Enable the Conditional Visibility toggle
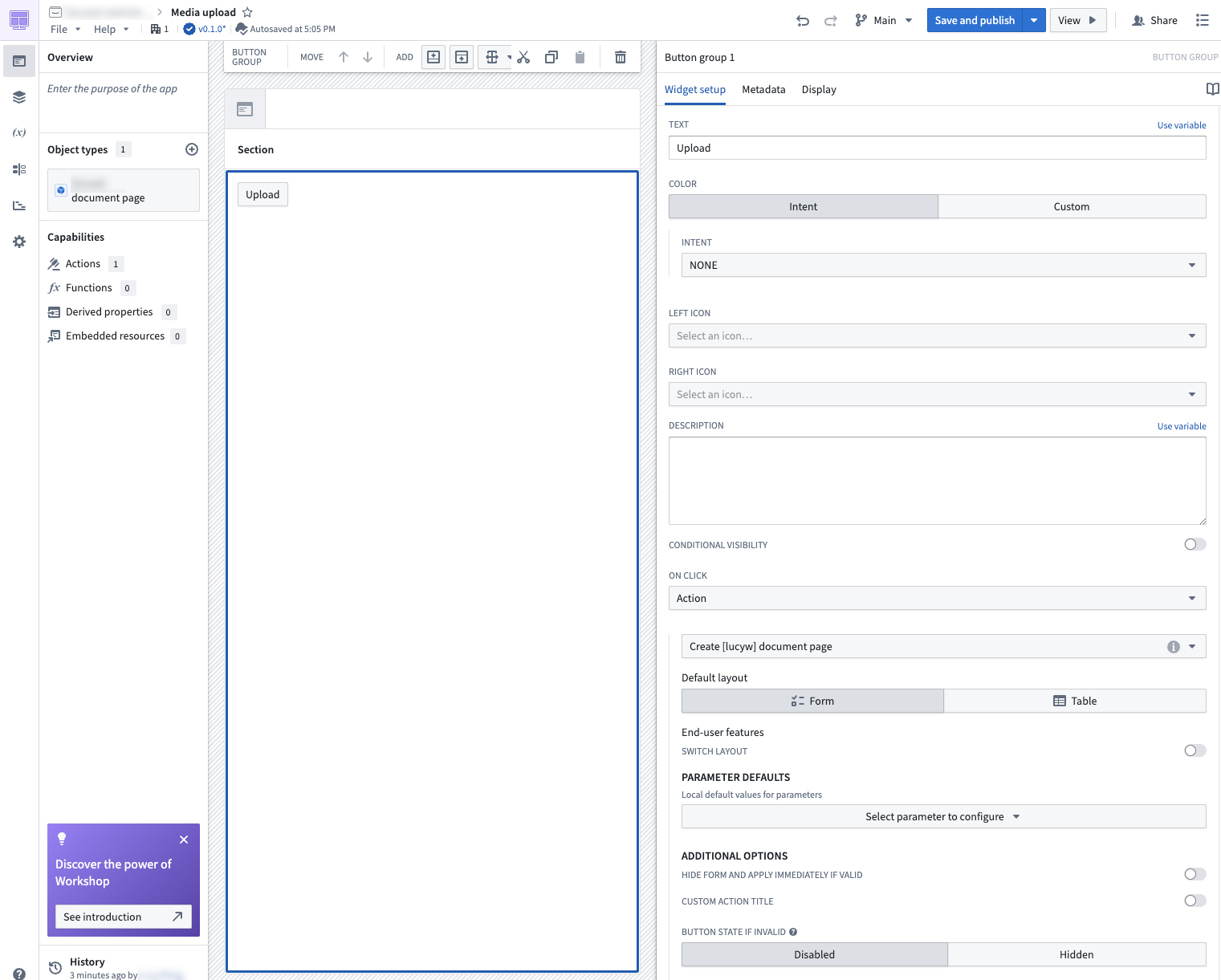Image resolution: width=1221 pixels, height=980 pixels. (x=1195, y=544)
